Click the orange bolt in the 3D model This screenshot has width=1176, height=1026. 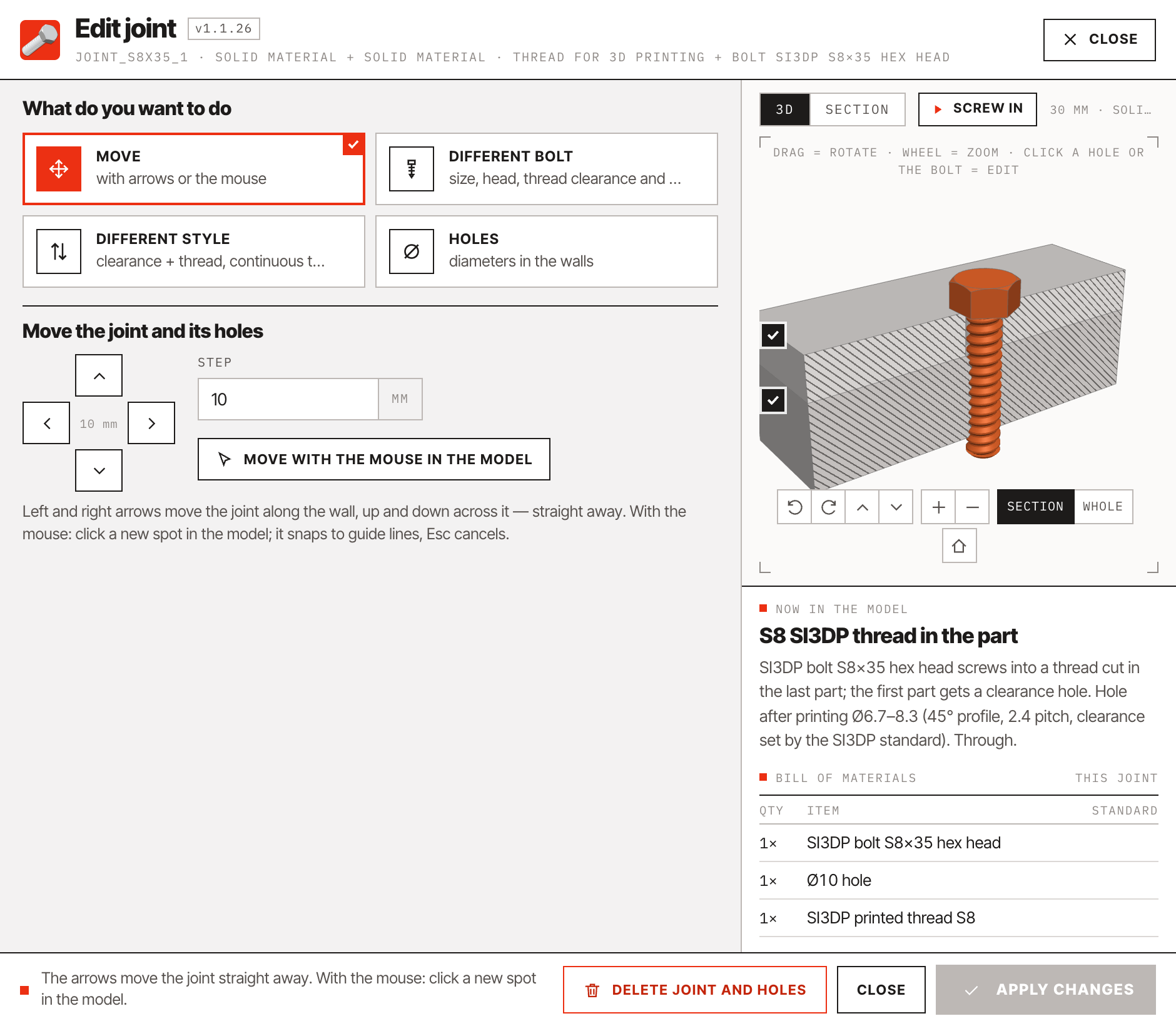coord(985,363)
